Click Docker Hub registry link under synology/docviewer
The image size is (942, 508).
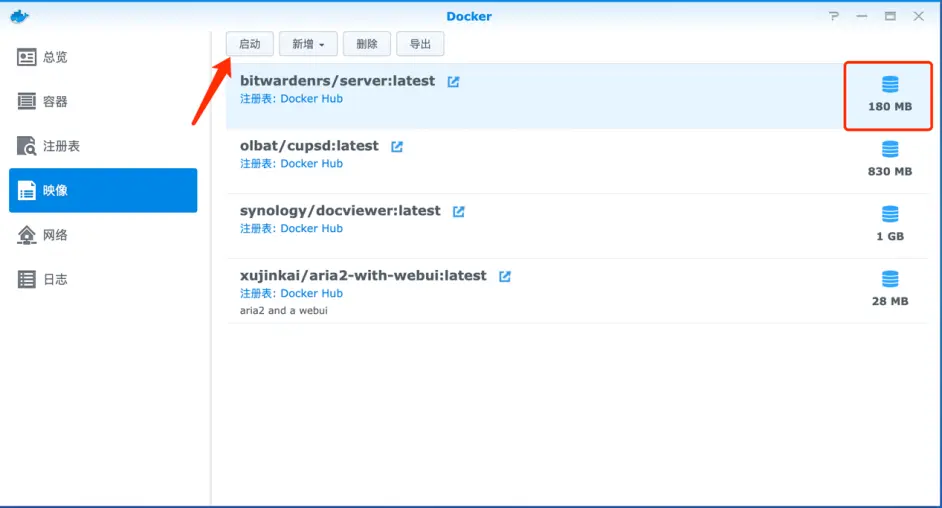pyautogui.click(x=311, y=229)
